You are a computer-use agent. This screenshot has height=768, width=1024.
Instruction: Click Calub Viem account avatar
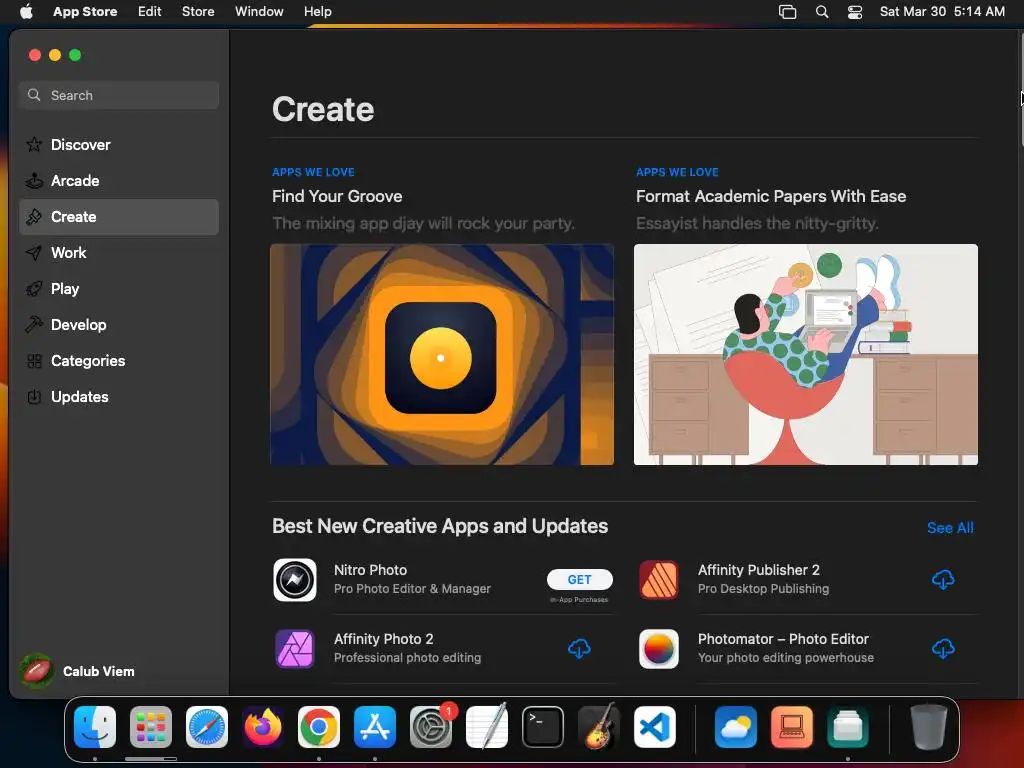tap(37, 671)
